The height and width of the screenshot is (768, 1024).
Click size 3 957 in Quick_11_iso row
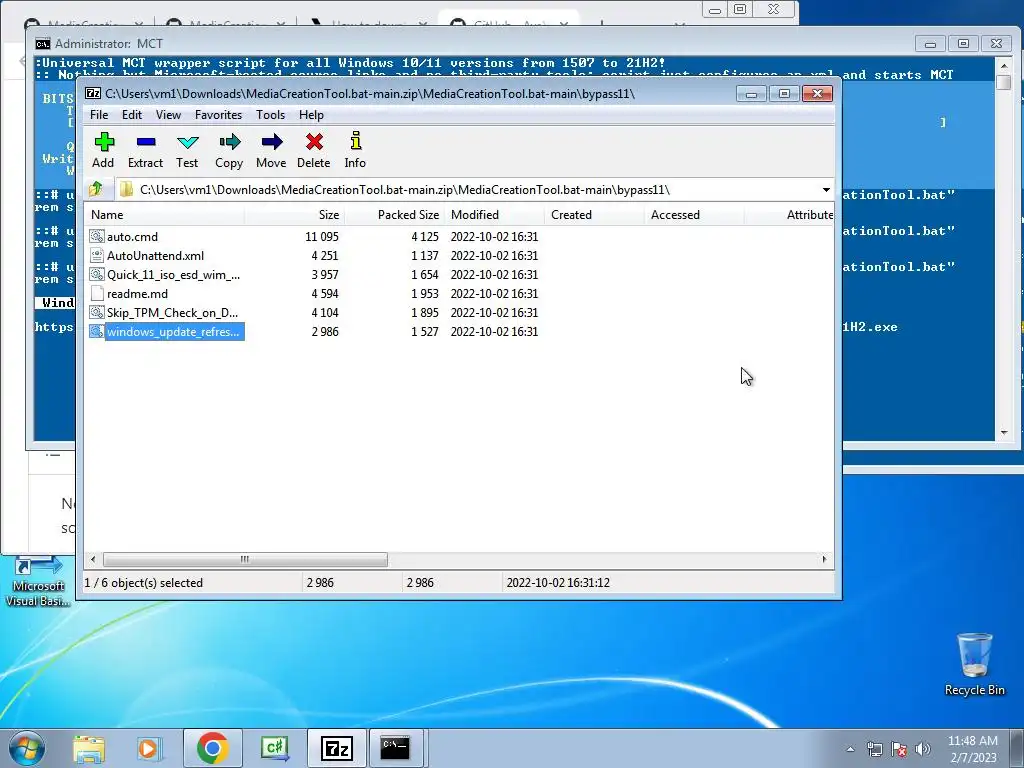(325, 274)
